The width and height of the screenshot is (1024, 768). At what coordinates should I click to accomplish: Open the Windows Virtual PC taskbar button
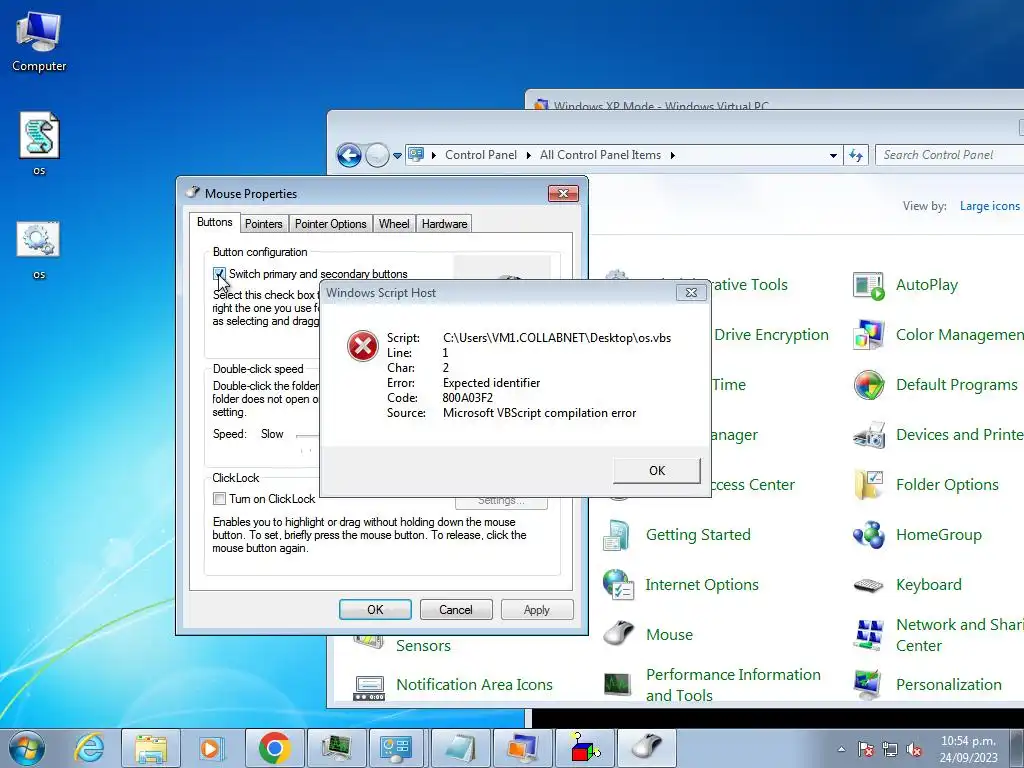(523, 748)
